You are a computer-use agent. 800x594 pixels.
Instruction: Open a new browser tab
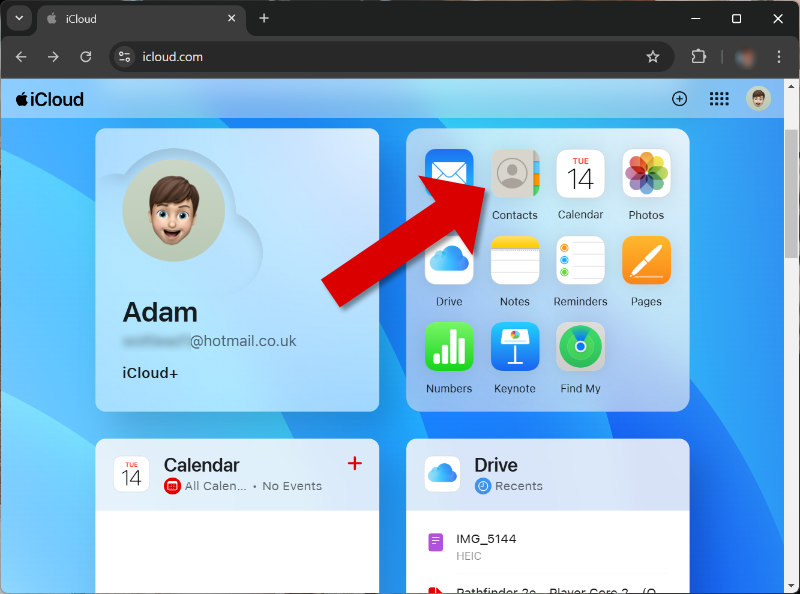264,18
